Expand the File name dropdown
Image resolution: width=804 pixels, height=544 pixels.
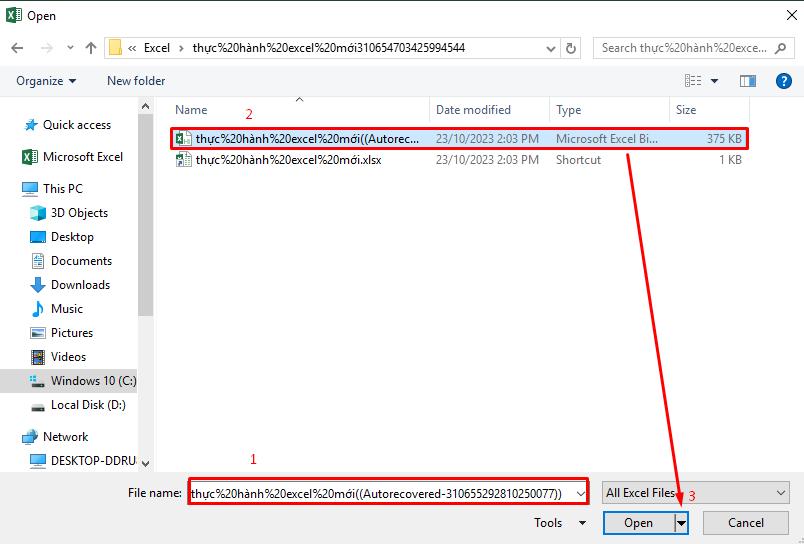click(x=580, y=494)
